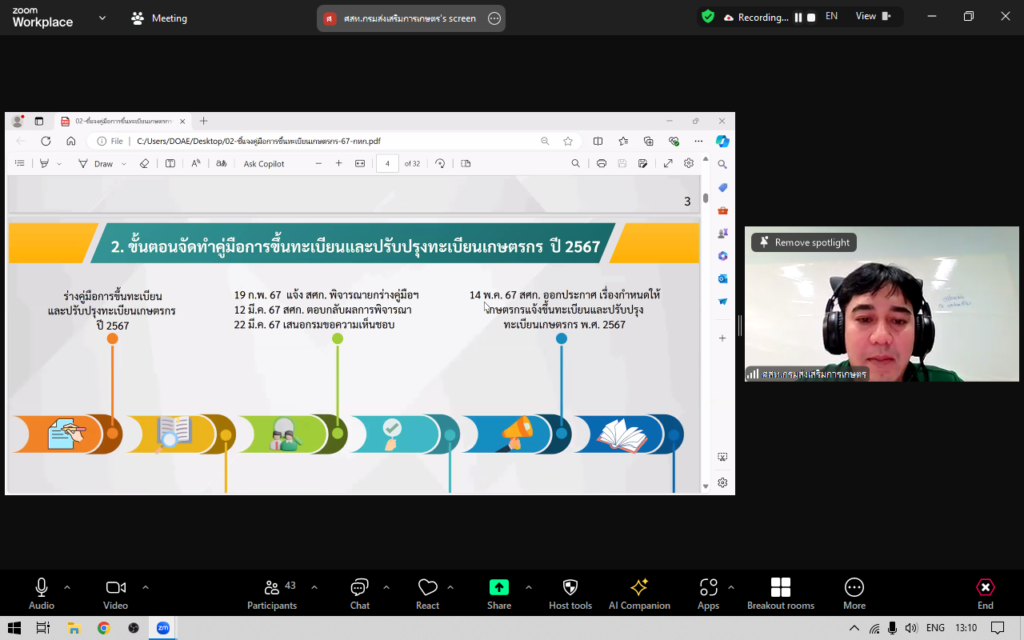The height and width of the screenshot is (640, 1024).
Task: Switch to the Meeting tab
Action: click(159, 18)
